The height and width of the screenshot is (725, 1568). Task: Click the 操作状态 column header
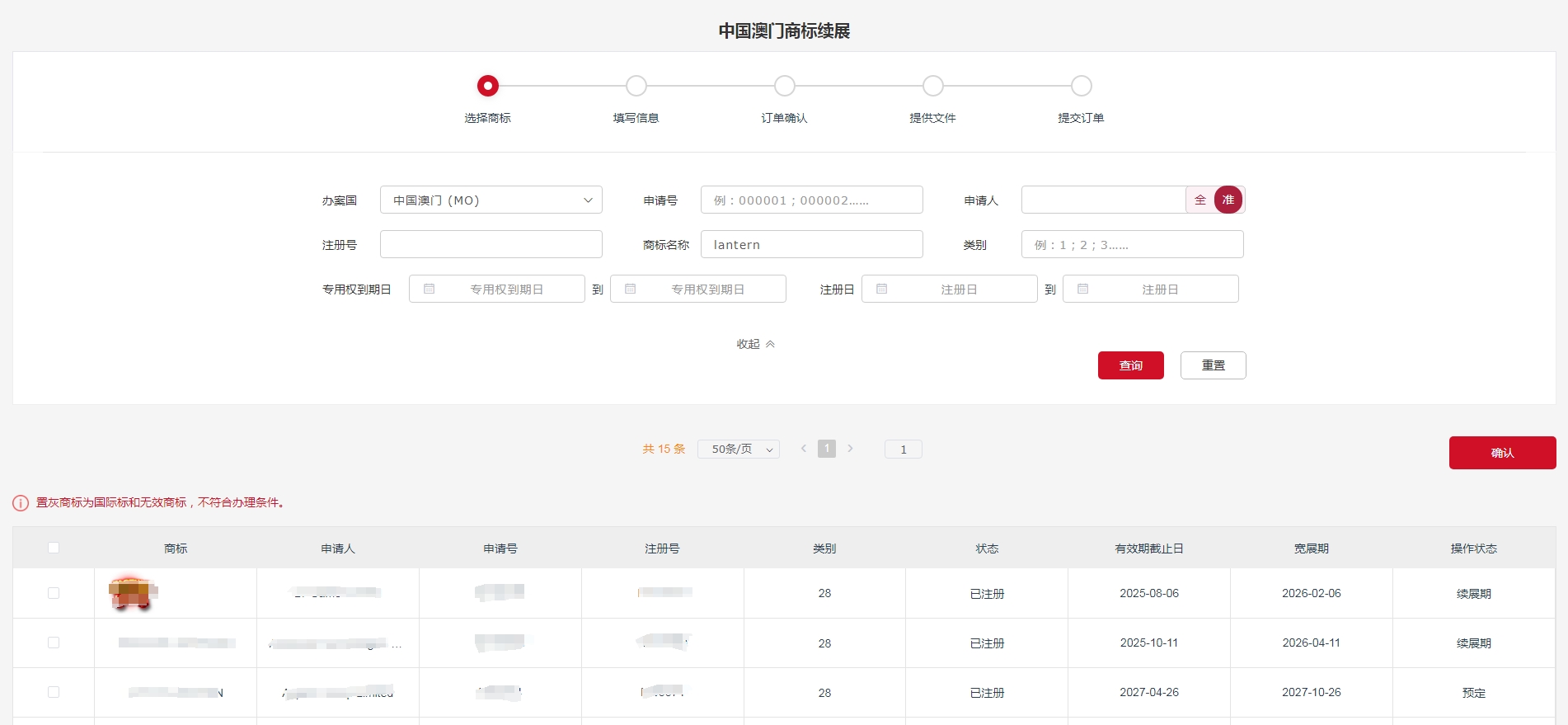[x=1474, y=548]
